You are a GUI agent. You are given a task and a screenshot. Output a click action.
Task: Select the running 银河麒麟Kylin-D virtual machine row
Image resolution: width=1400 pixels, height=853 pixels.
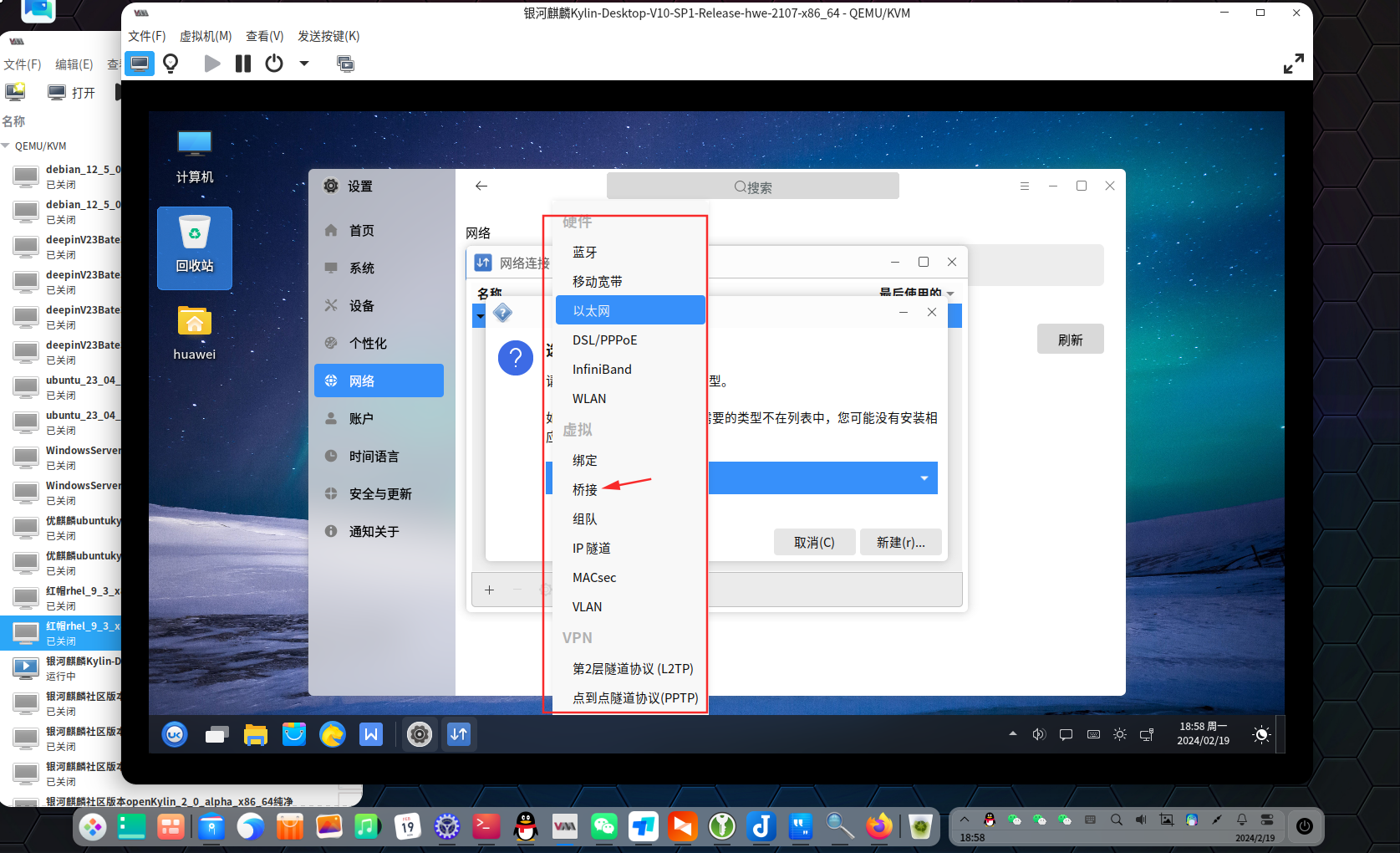[61, 668]
